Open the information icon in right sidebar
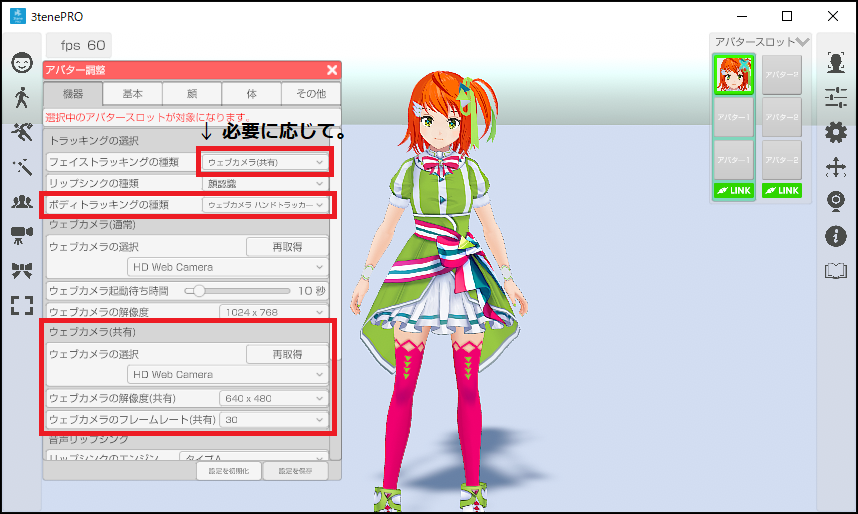 [x=836, y=236]
